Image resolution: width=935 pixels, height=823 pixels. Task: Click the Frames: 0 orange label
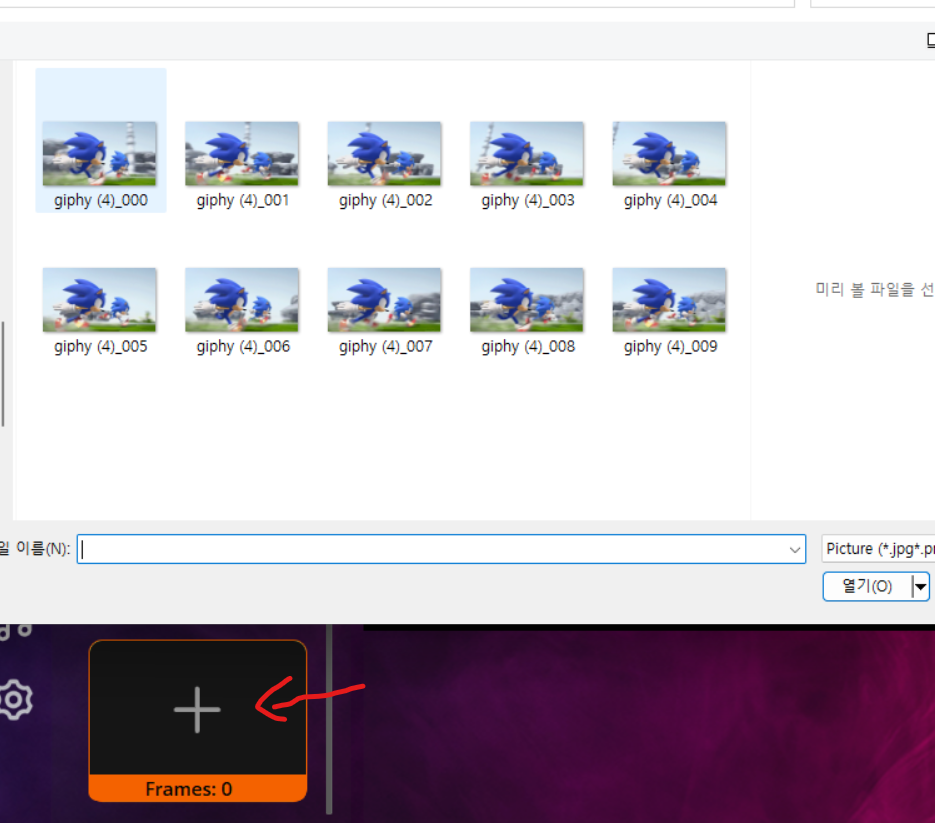click(198, 788)
